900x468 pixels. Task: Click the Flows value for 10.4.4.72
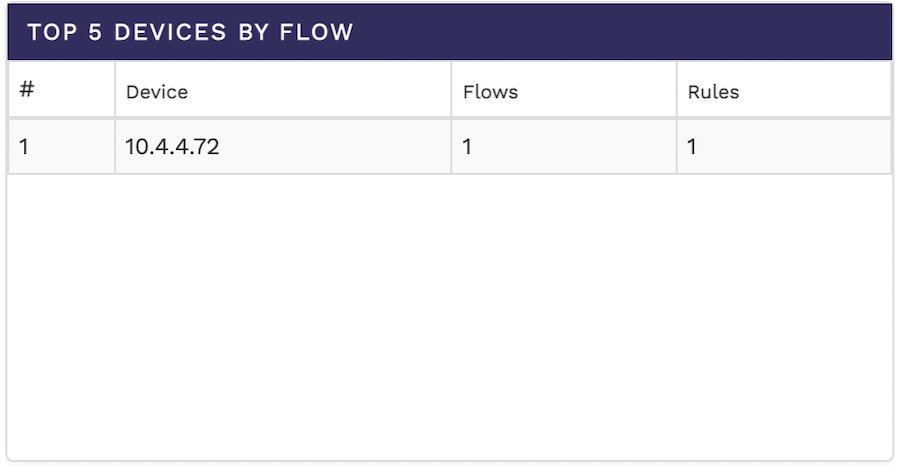[467, 147]
